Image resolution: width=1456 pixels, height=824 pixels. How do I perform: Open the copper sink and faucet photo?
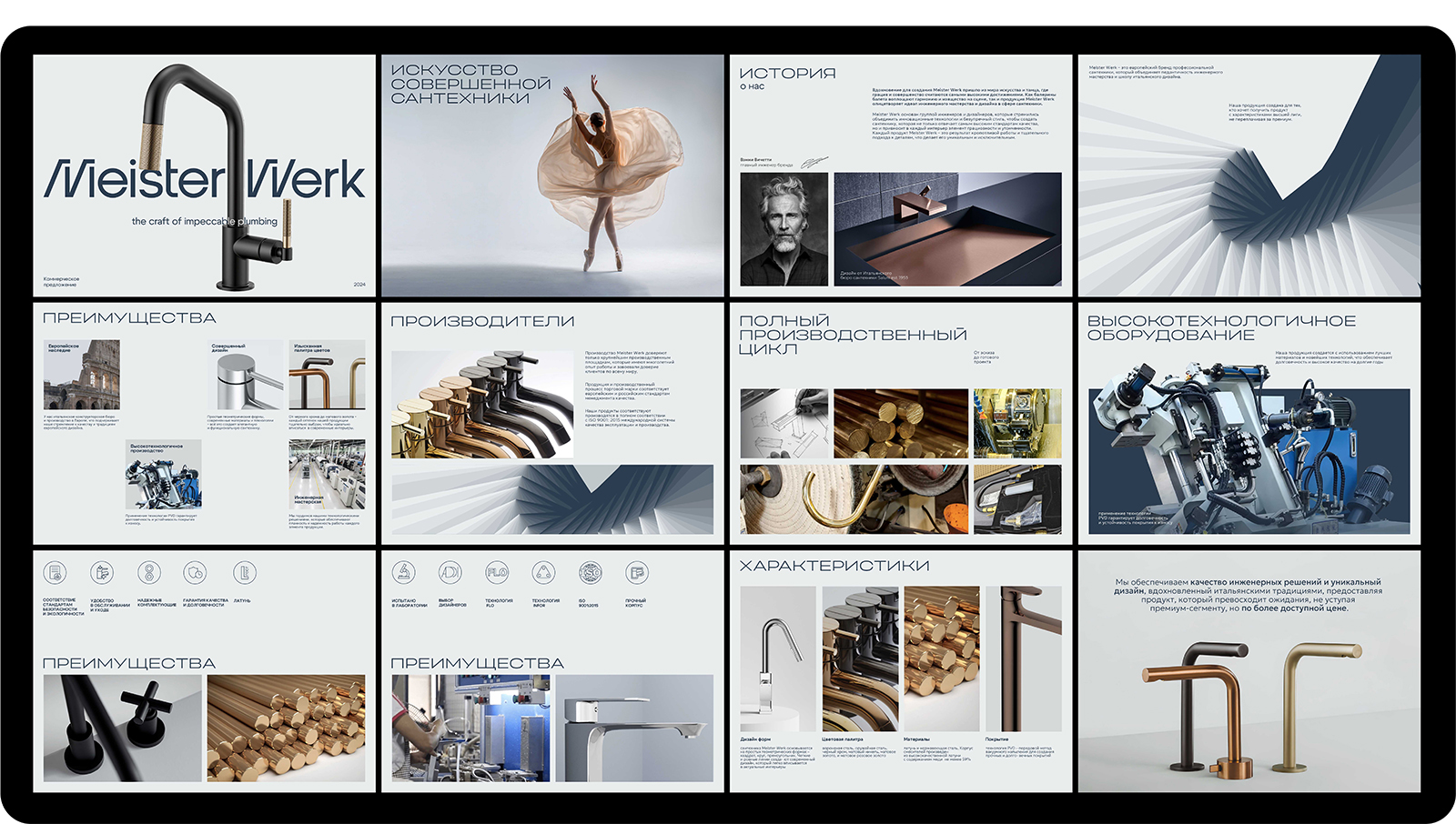pyautogui.click(x=947, y=229)
